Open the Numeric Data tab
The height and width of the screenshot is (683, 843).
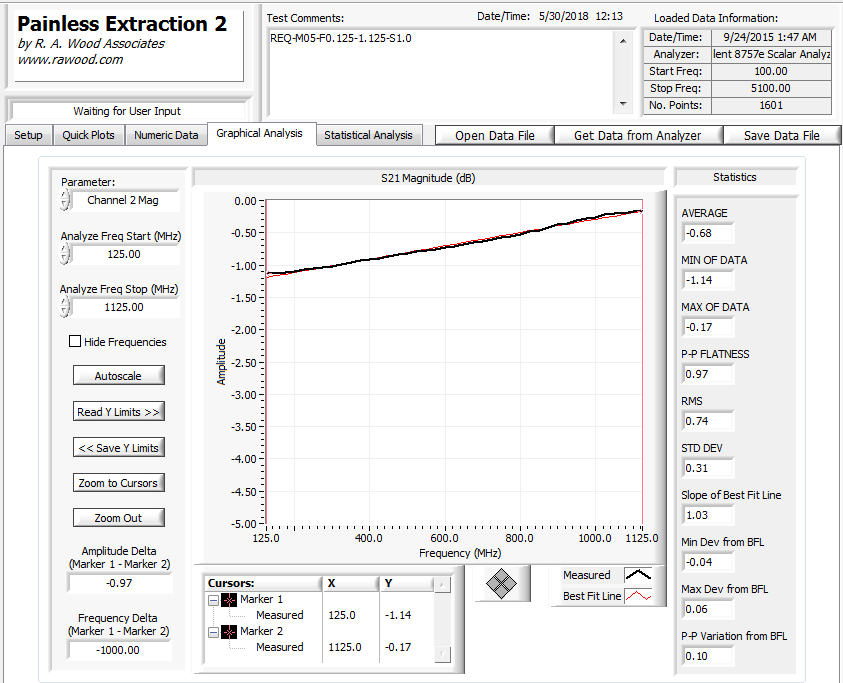[166, 135]
